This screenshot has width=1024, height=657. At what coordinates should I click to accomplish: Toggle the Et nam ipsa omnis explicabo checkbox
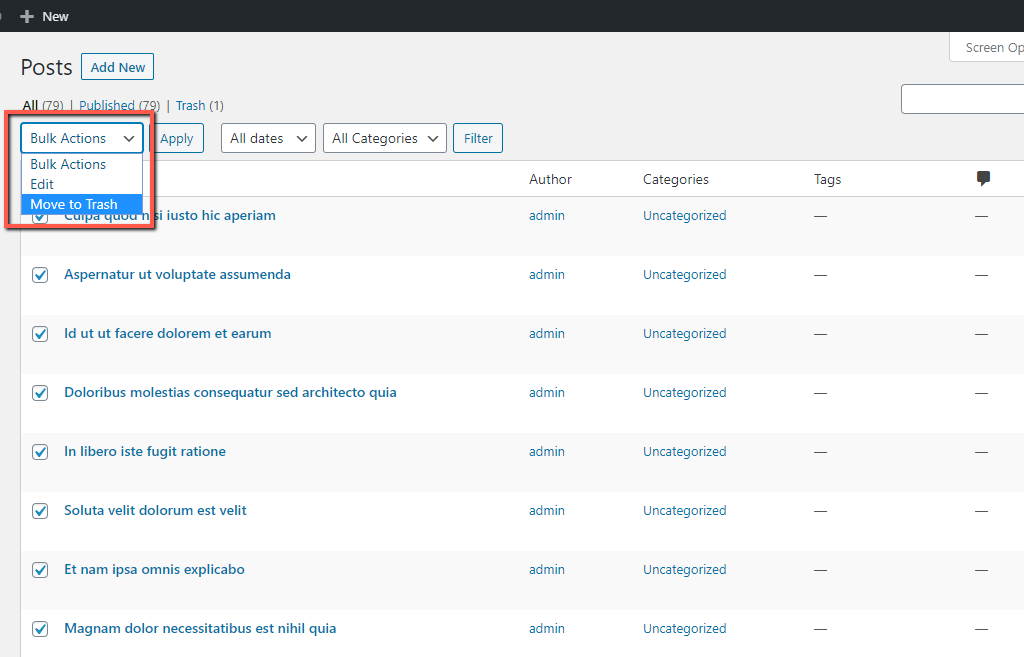[x=40, y=569]
